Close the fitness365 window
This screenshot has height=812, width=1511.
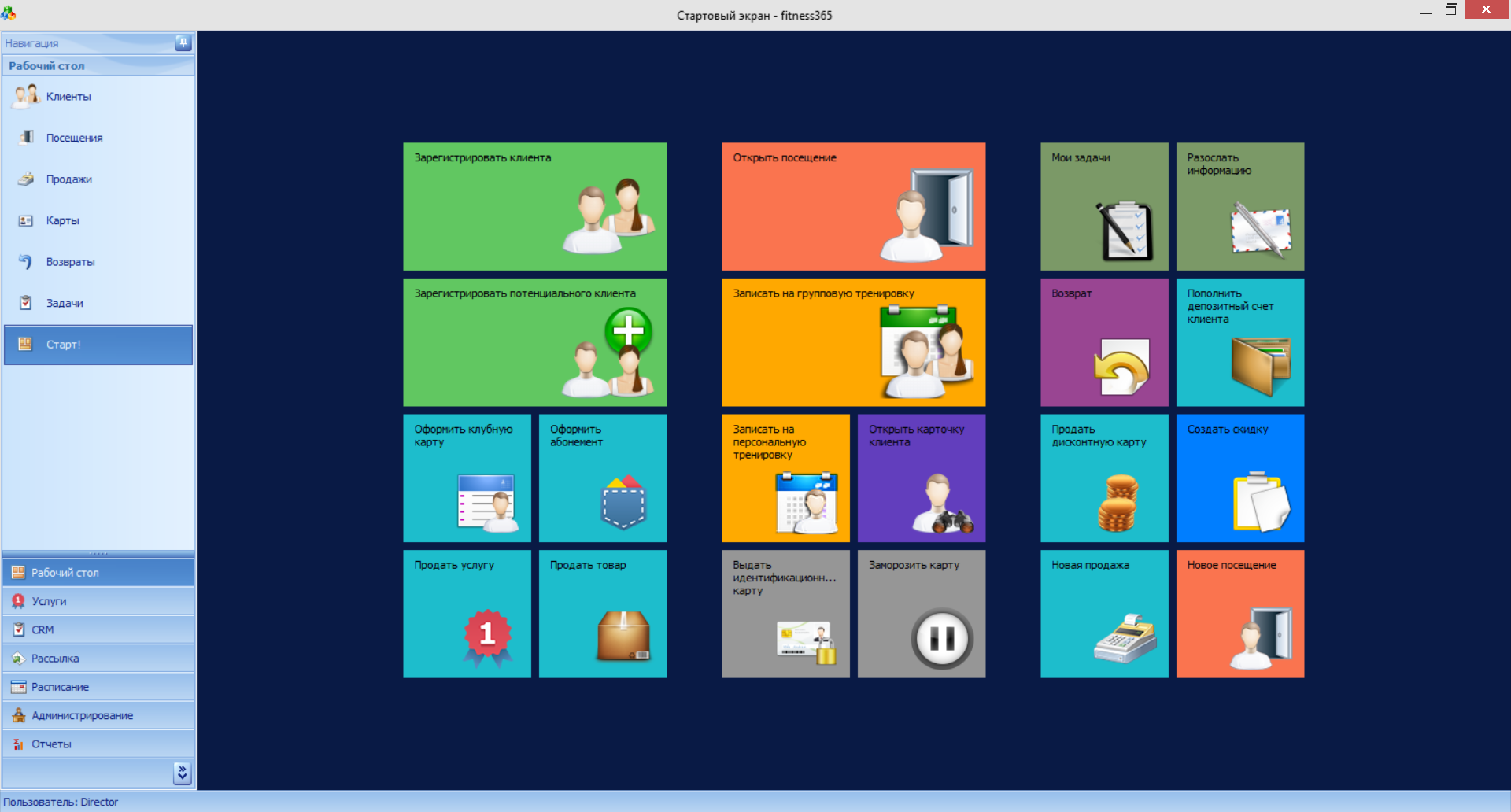[x=1486, y=9]
